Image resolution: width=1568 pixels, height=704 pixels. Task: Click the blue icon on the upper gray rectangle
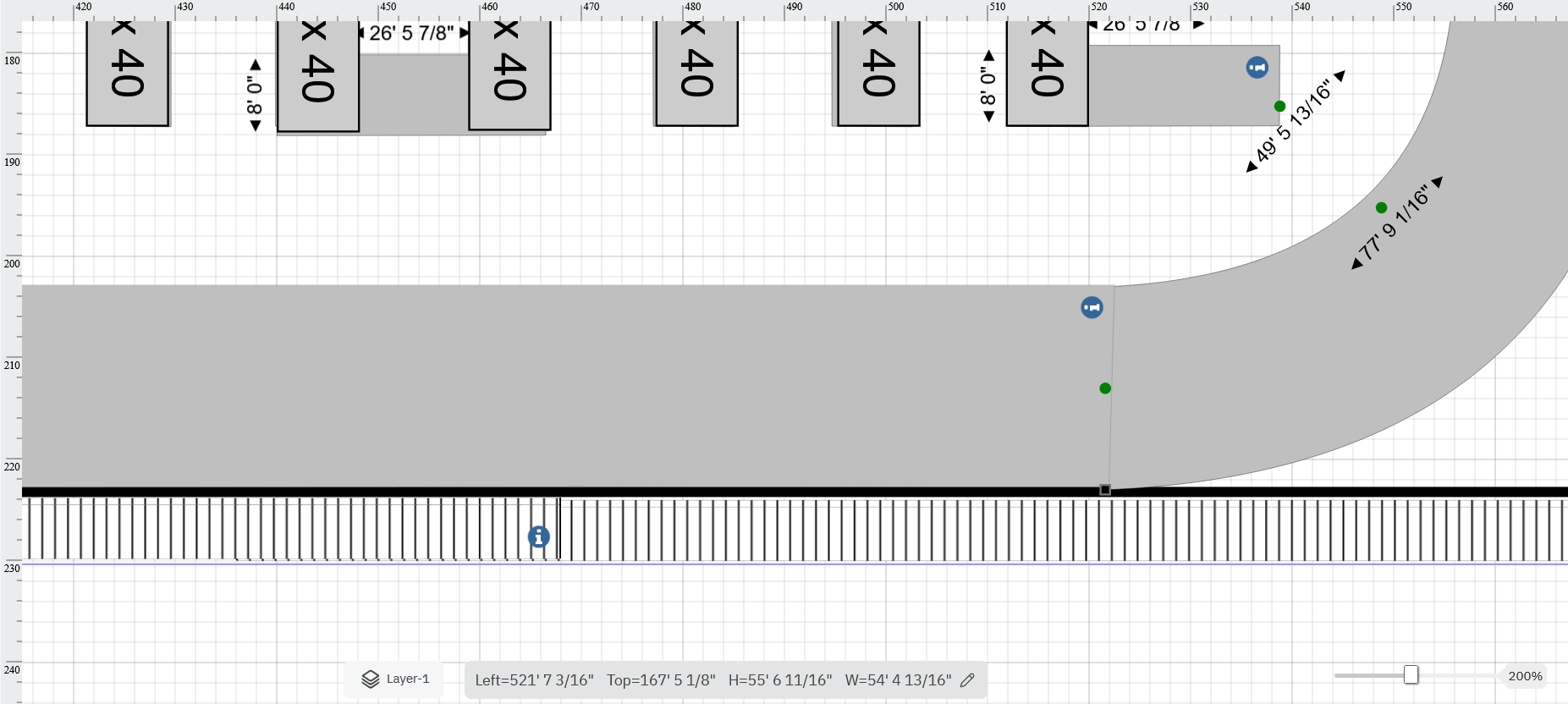pos(1257,68)
